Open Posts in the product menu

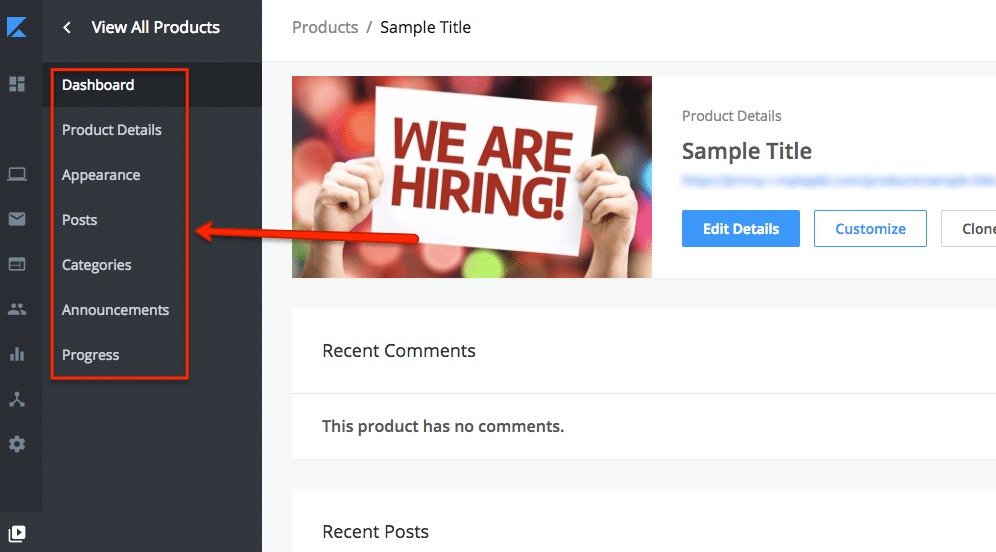pos(80,220)
